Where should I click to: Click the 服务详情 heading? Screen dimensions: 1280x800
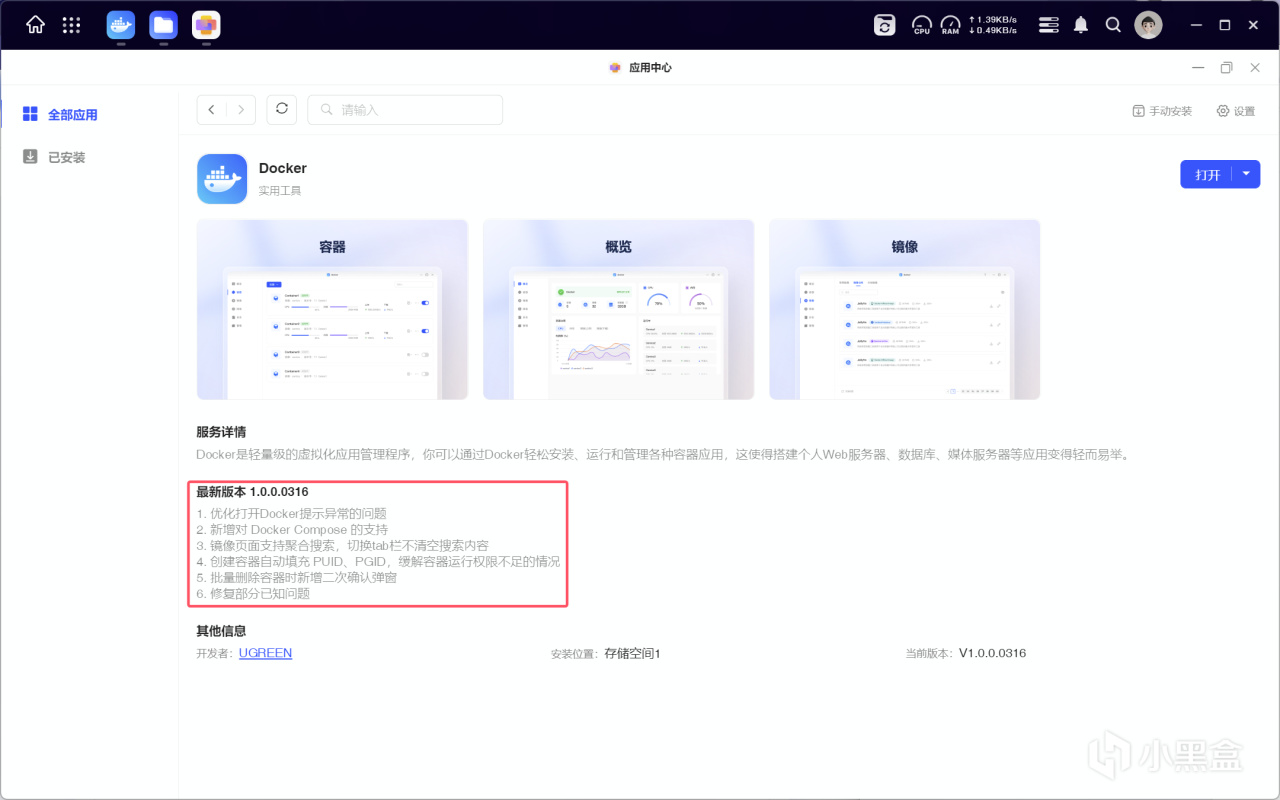tap(221, 432)
